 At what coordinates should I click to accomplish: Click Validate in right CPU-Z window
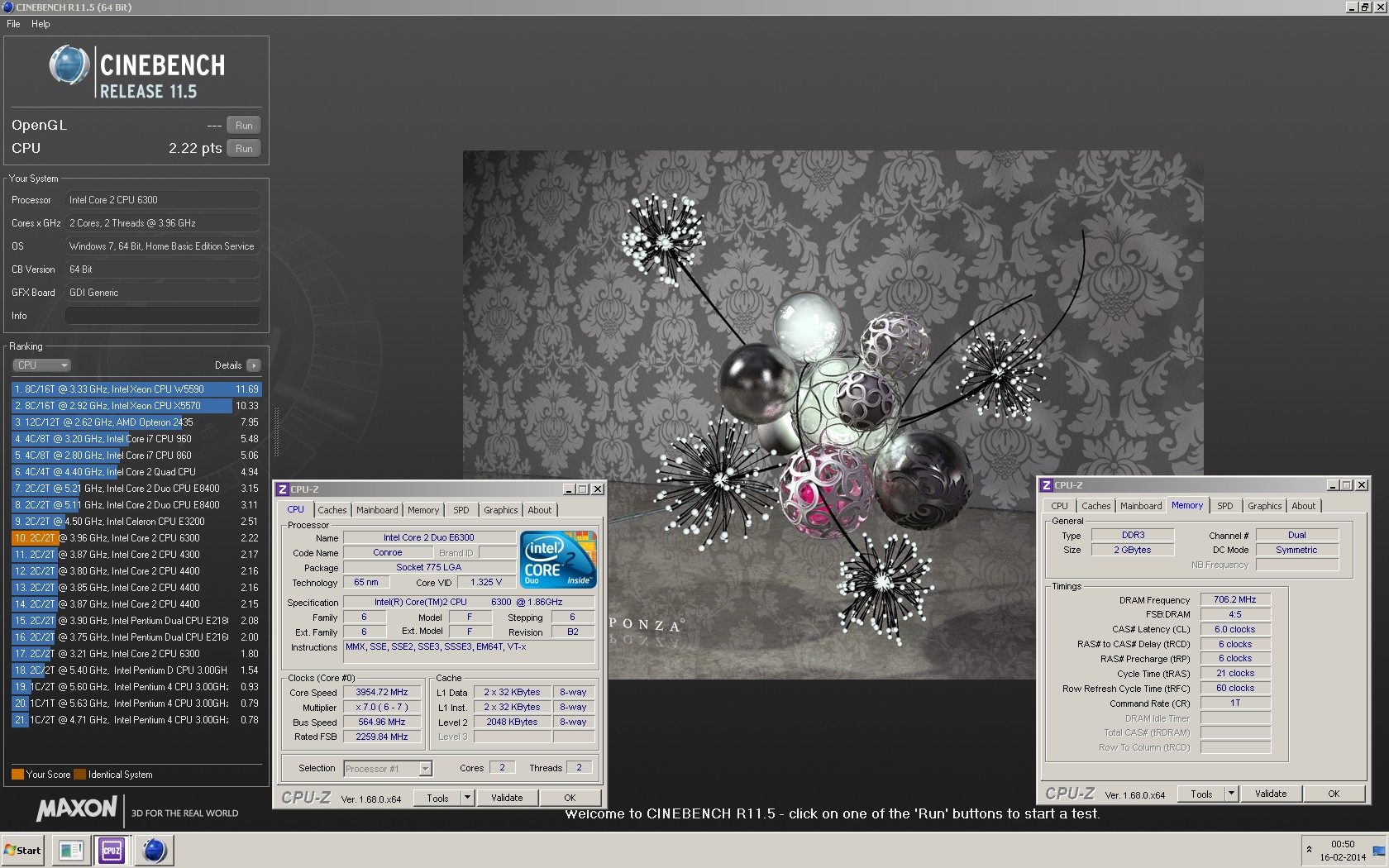[1271, 794]
